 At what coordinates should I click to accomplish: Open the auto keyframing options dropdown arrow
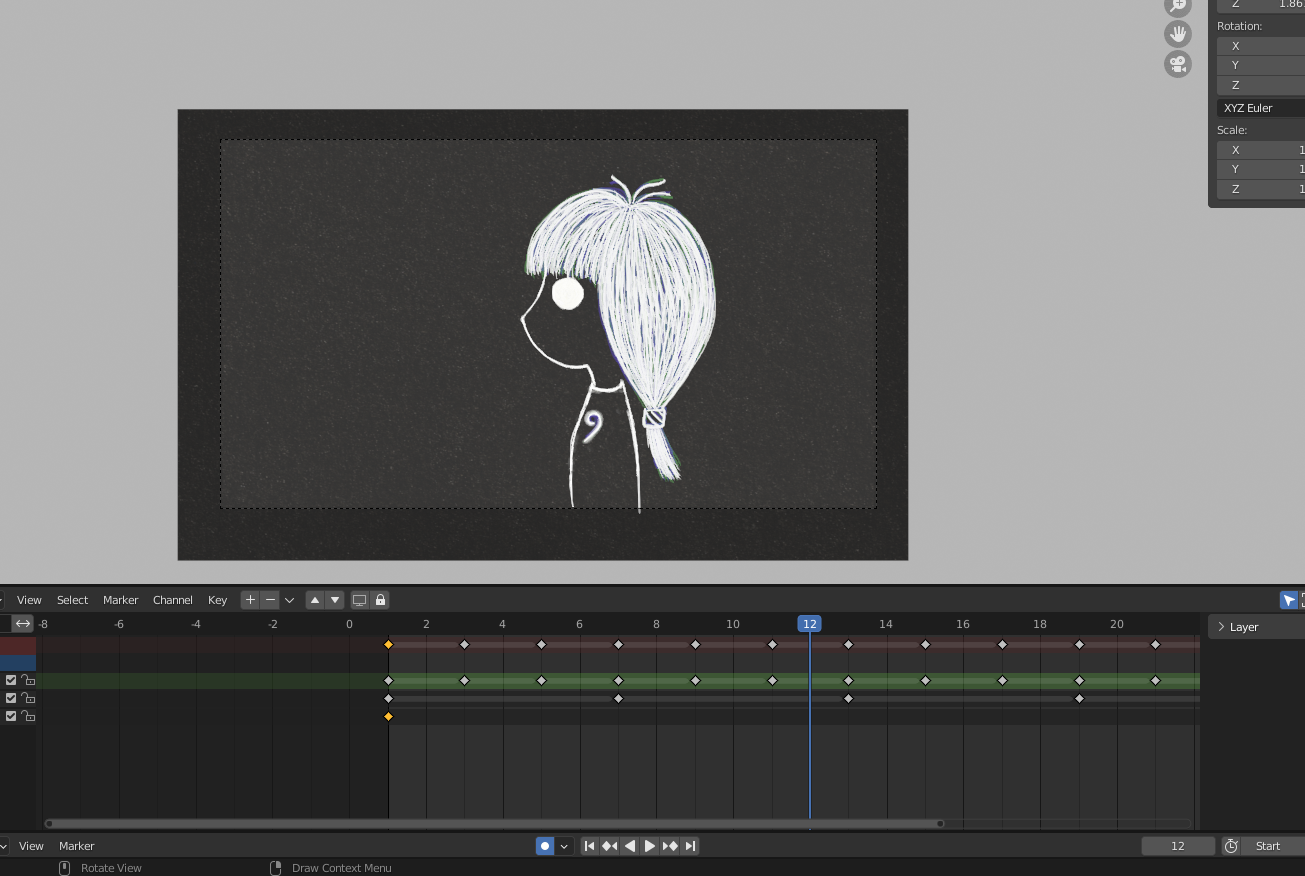[x=564, y=846]
